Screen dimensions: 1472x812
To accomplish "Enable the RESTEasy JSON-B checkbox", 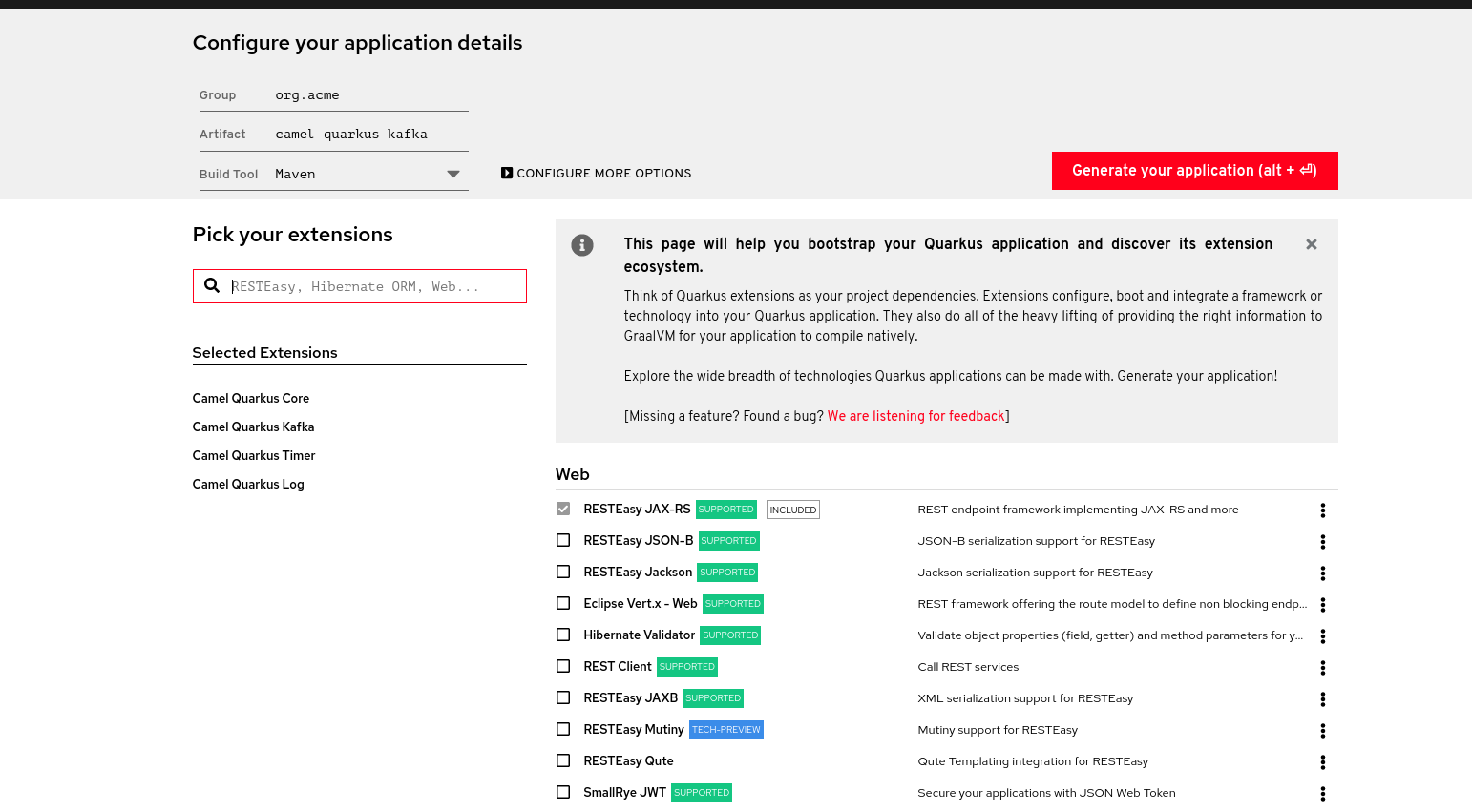I will [563, 541].
